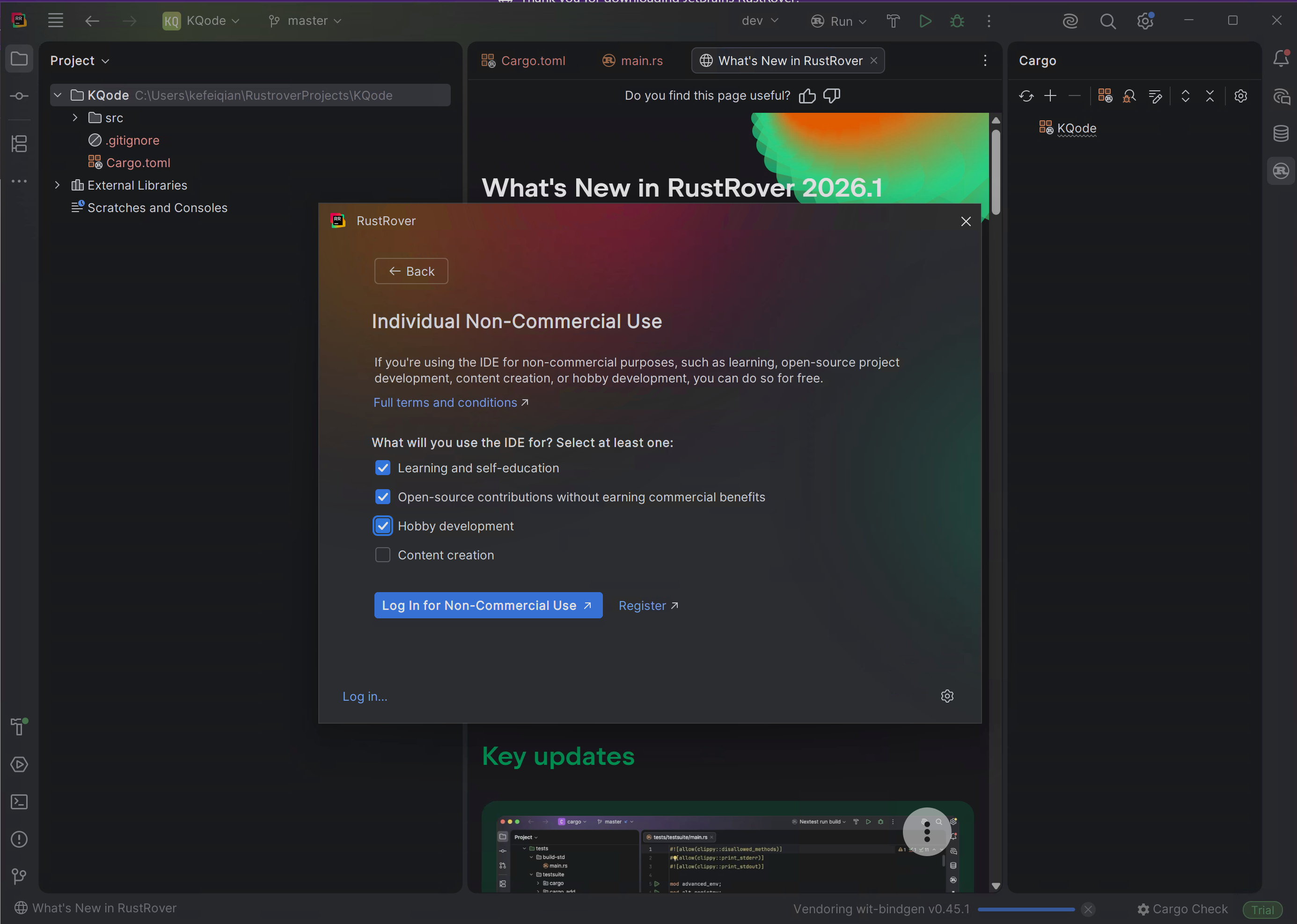Viewport: 1297px width, 924px height.
Task: Click the Back button in the dialog
Action: tap(411, 271)
